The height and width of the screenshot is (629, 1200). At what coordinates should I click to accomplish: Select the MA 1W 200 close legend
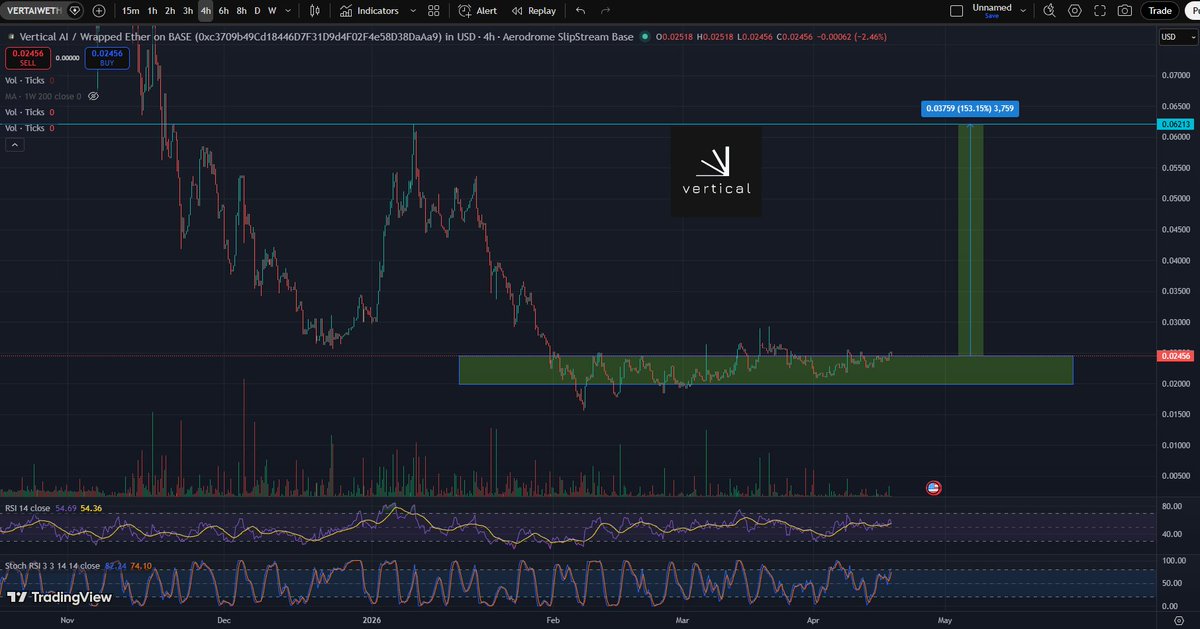[43, 96]
